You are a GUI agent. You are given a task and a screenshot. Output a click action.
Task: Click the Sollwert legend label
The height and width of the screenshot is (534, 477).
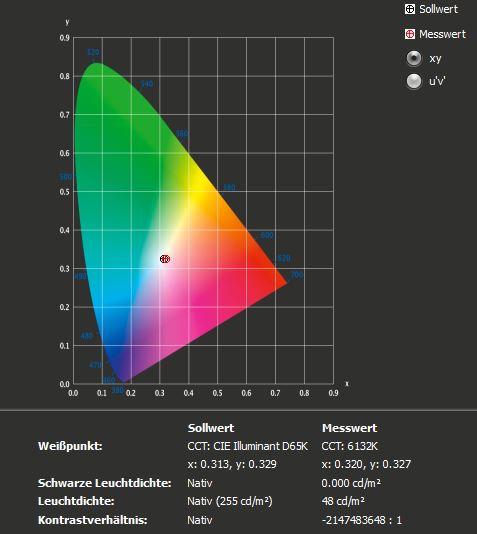coord(439,9)
